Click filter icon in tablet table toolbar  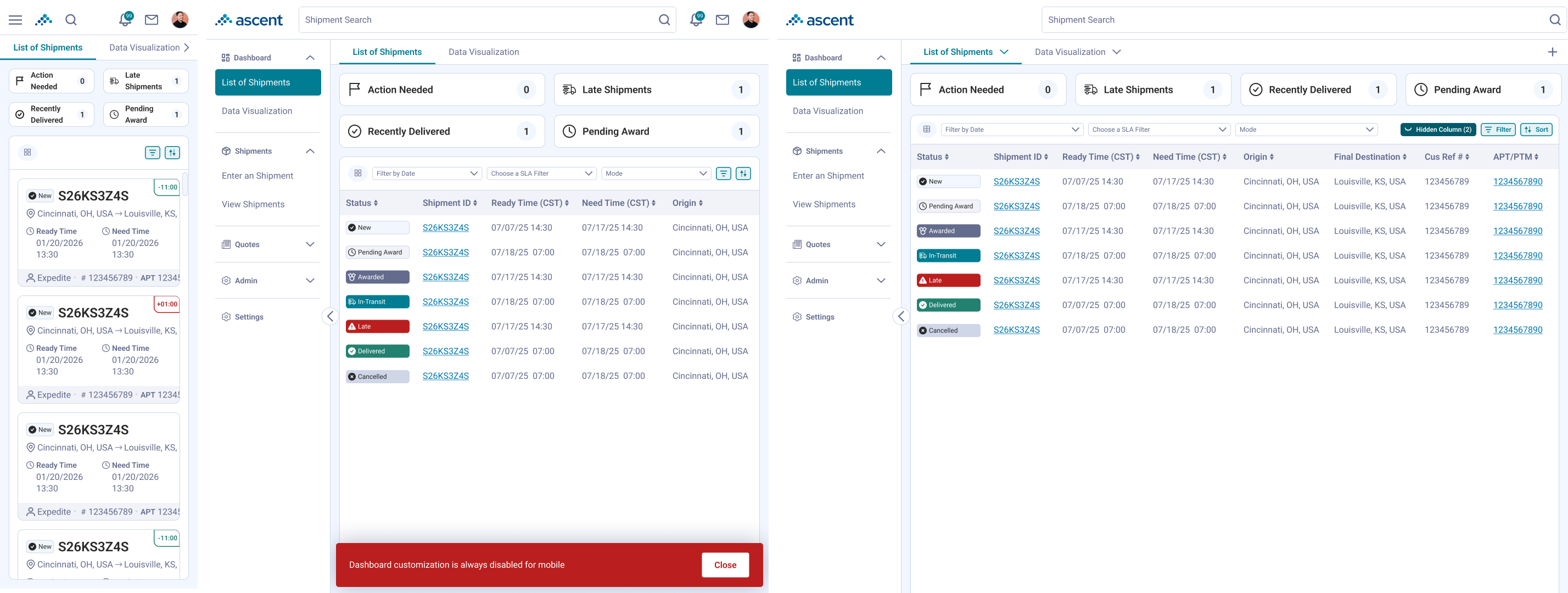(723, 174)
